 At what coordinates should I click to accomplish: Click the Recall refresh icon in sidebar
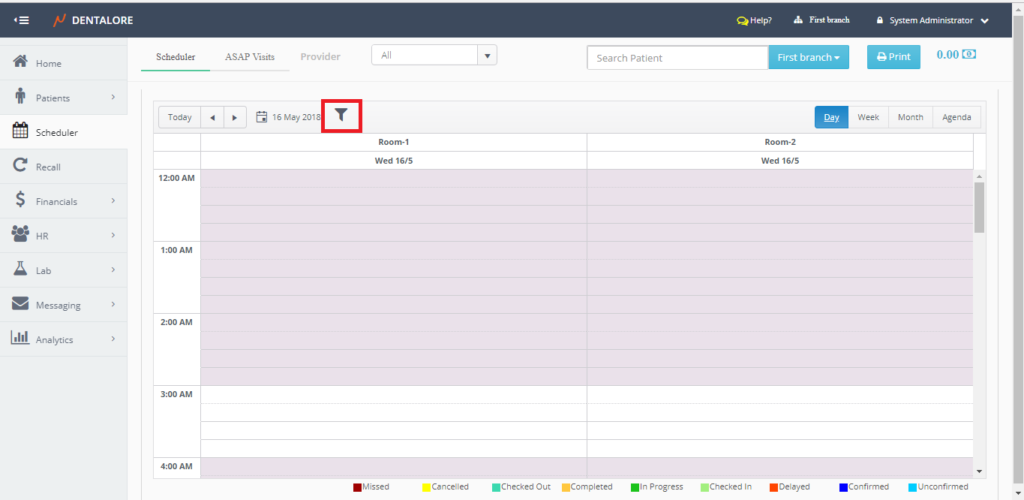[19, 166]
